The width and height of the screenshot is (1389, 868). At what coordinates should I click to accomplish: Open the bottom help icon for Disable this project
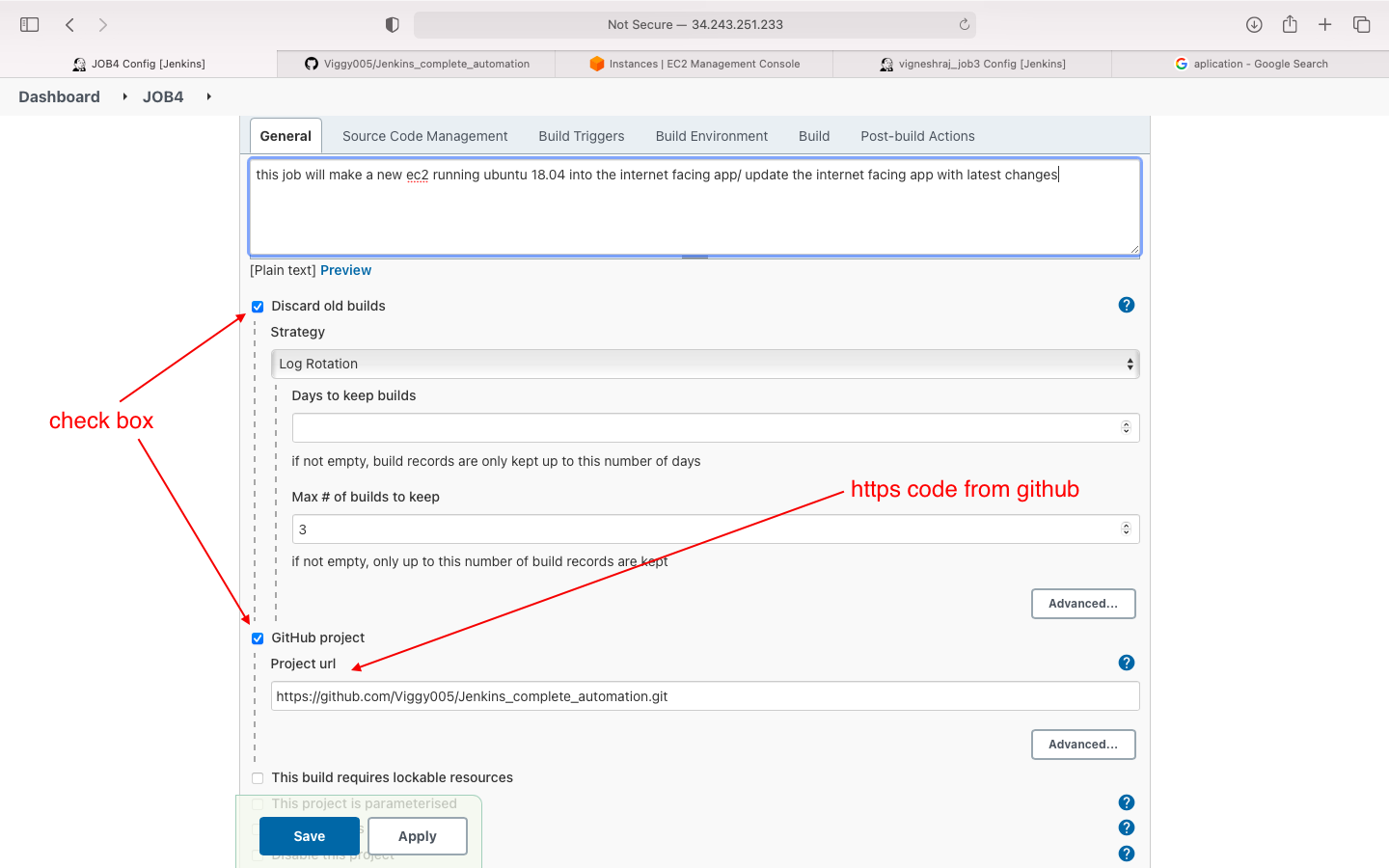click(1127, 854)
